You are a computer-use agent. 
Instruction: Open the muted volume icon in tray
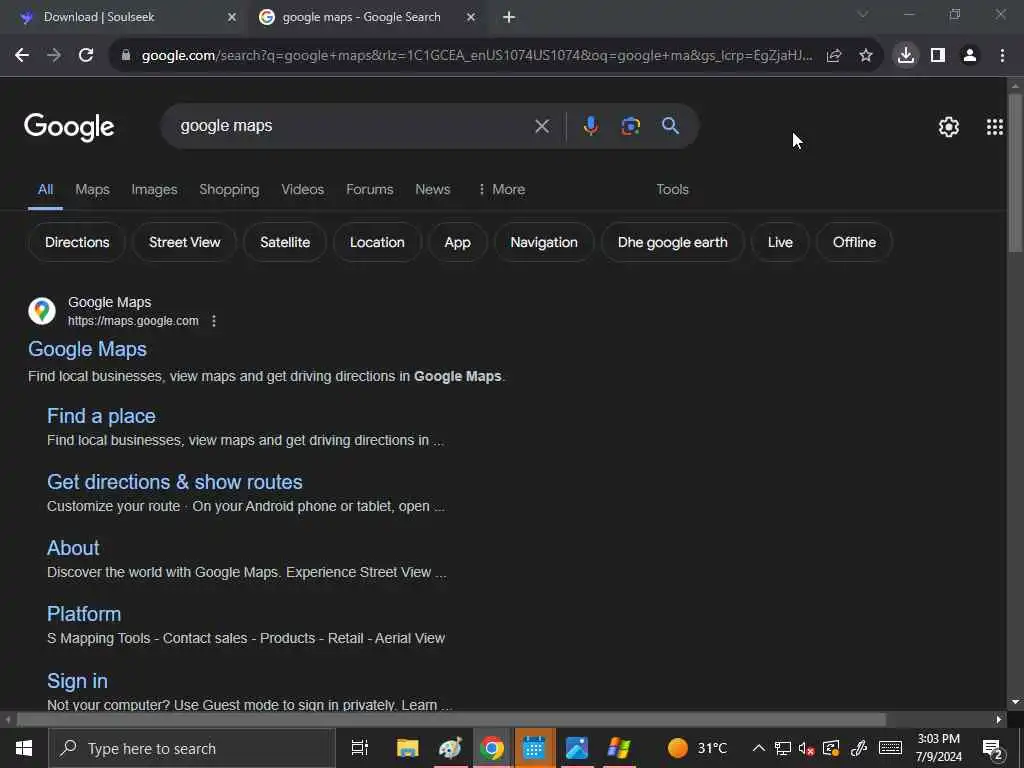(x=807, y=748)
